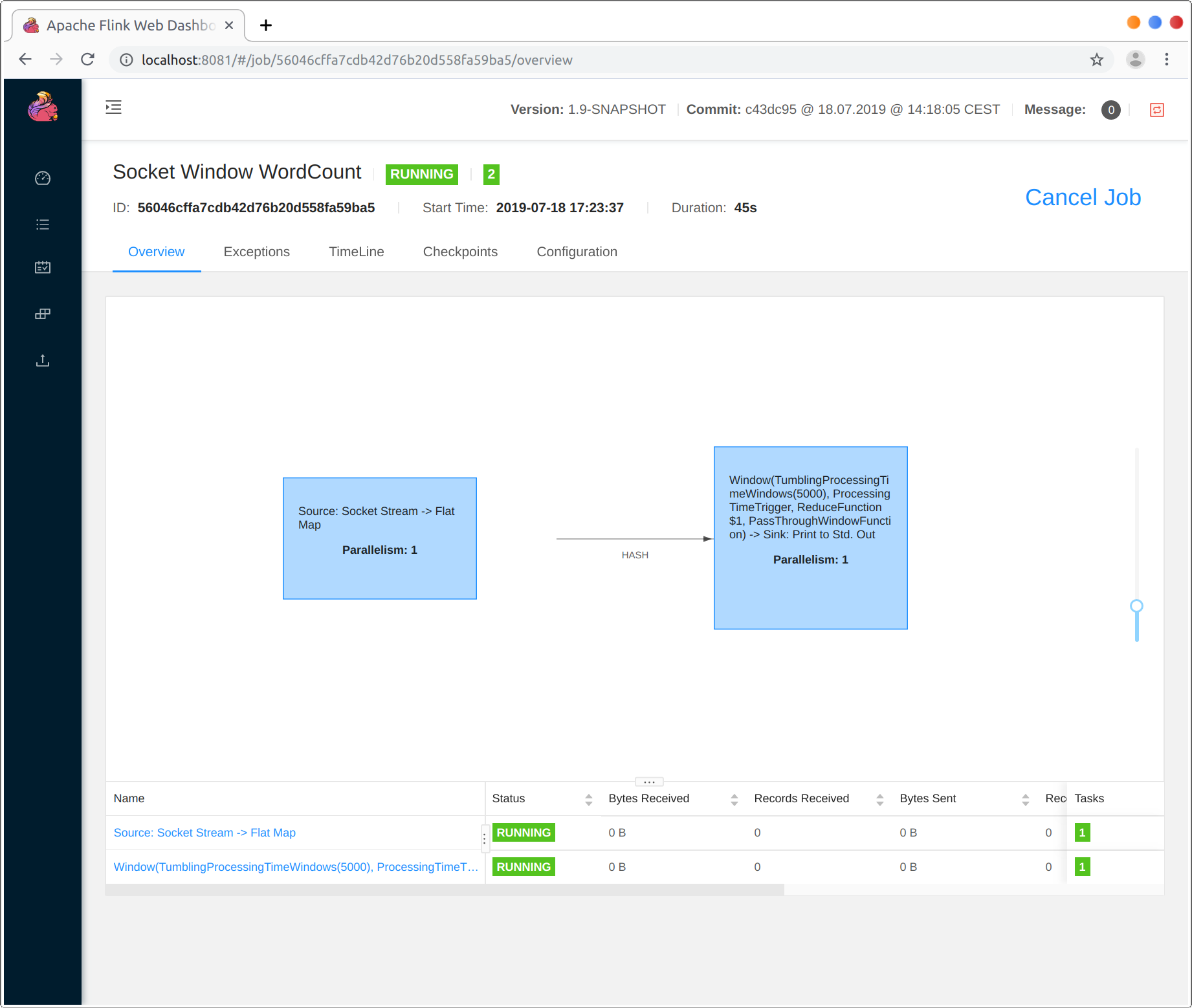Viewport: 1192px width, 1008px height.
Task: Click the graph zoom slider handle
Action: [x=1137, y=606]
